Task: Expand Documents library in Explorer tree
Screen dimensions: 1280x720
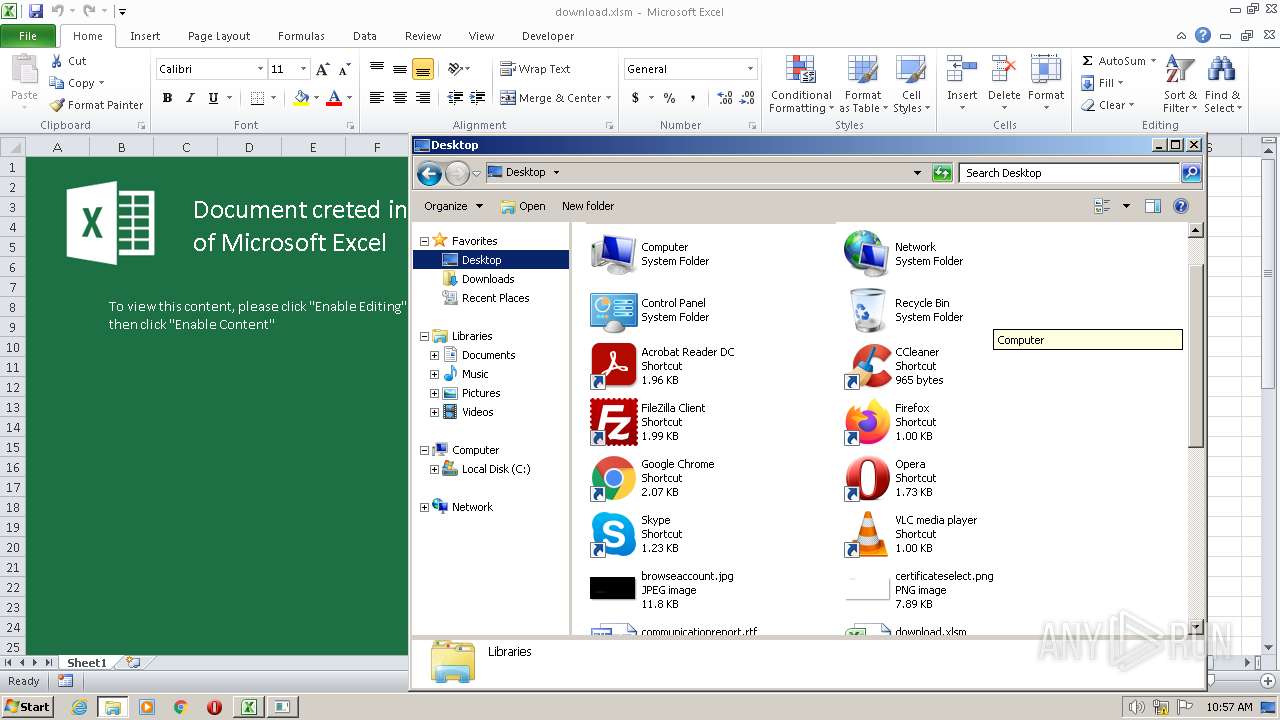Action: tap(434, 355)
